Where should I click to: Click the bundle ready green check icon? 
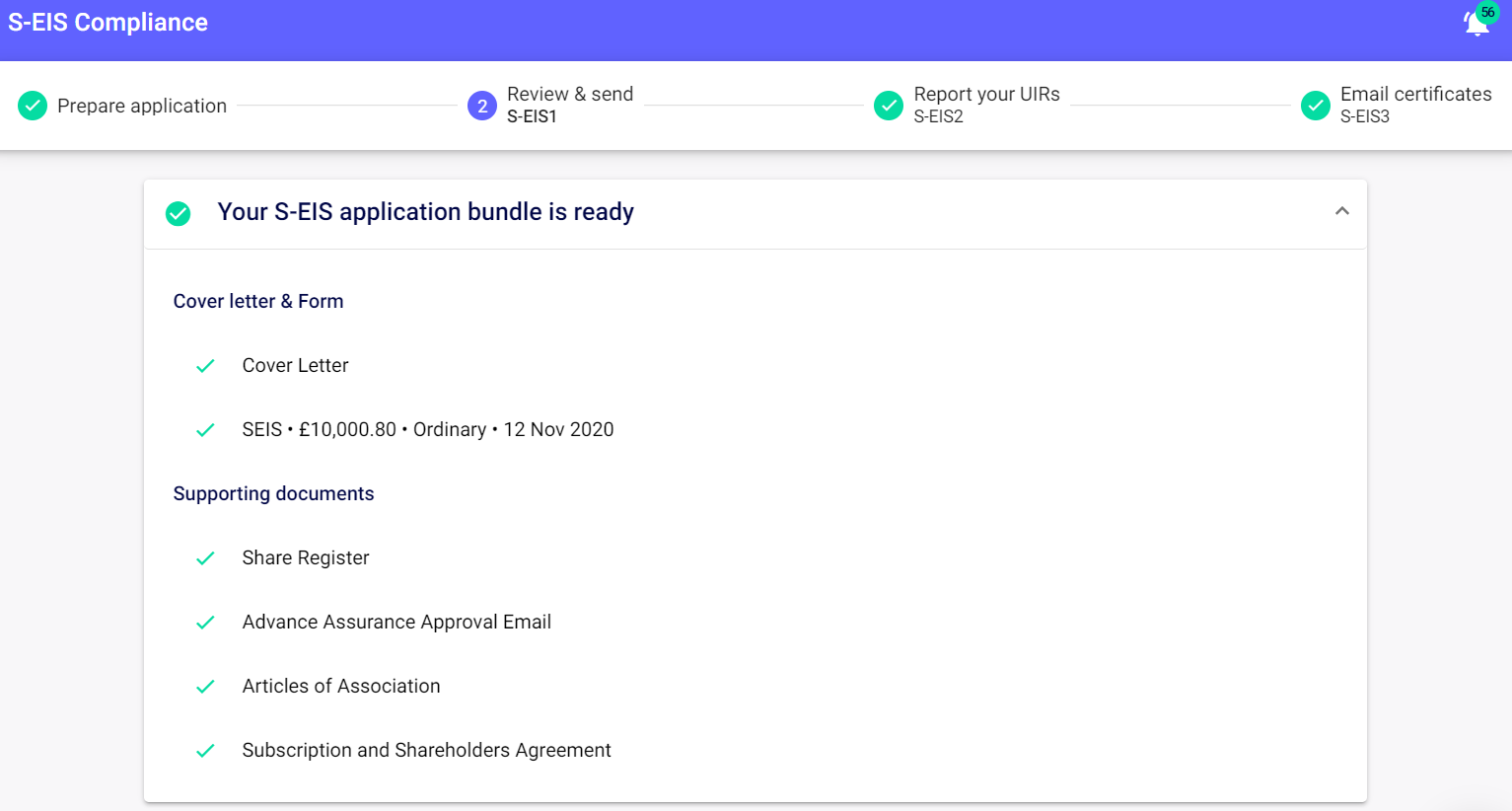coord(179,213)
